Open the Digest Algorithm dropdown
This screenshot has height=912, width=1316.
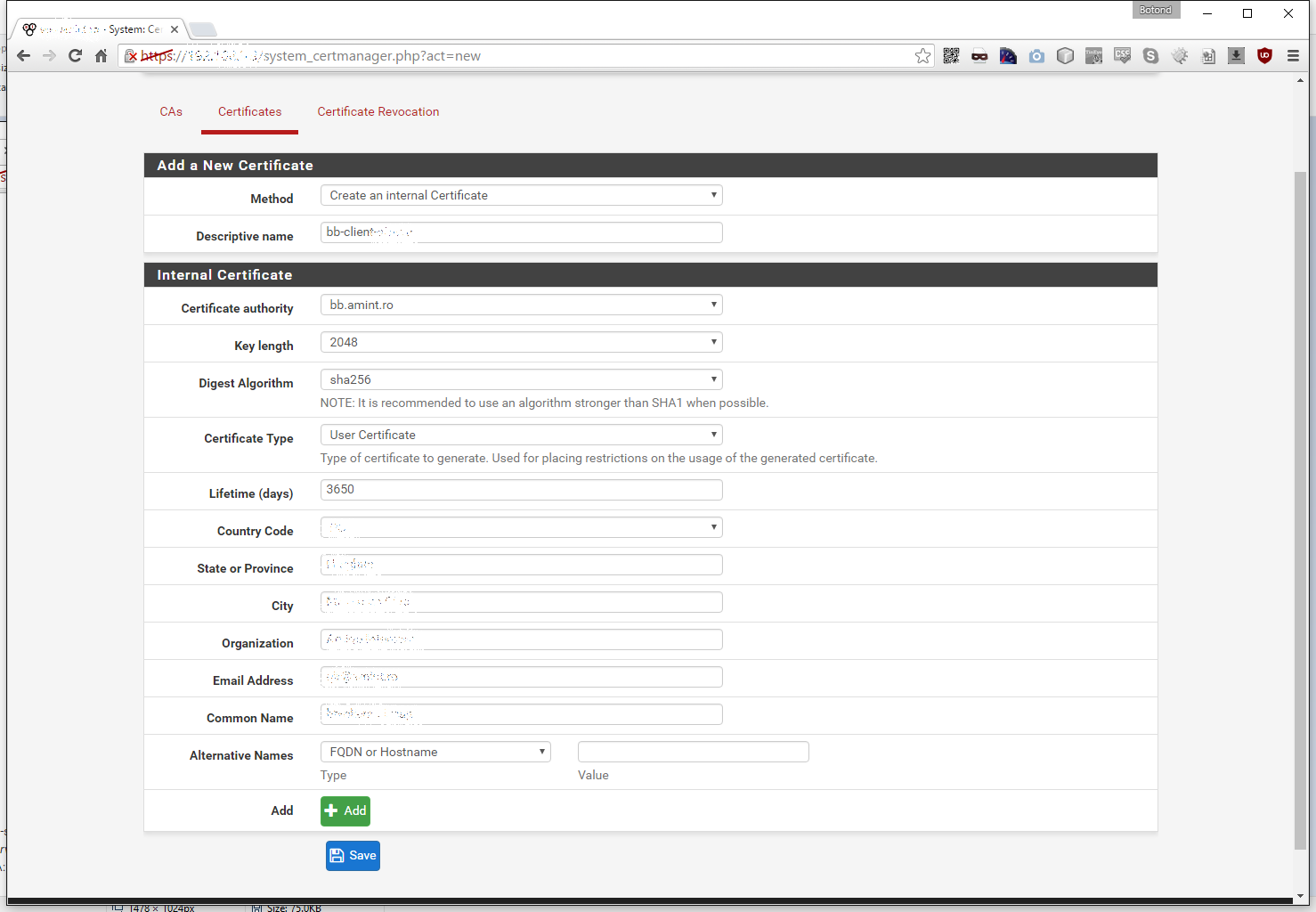521,379
